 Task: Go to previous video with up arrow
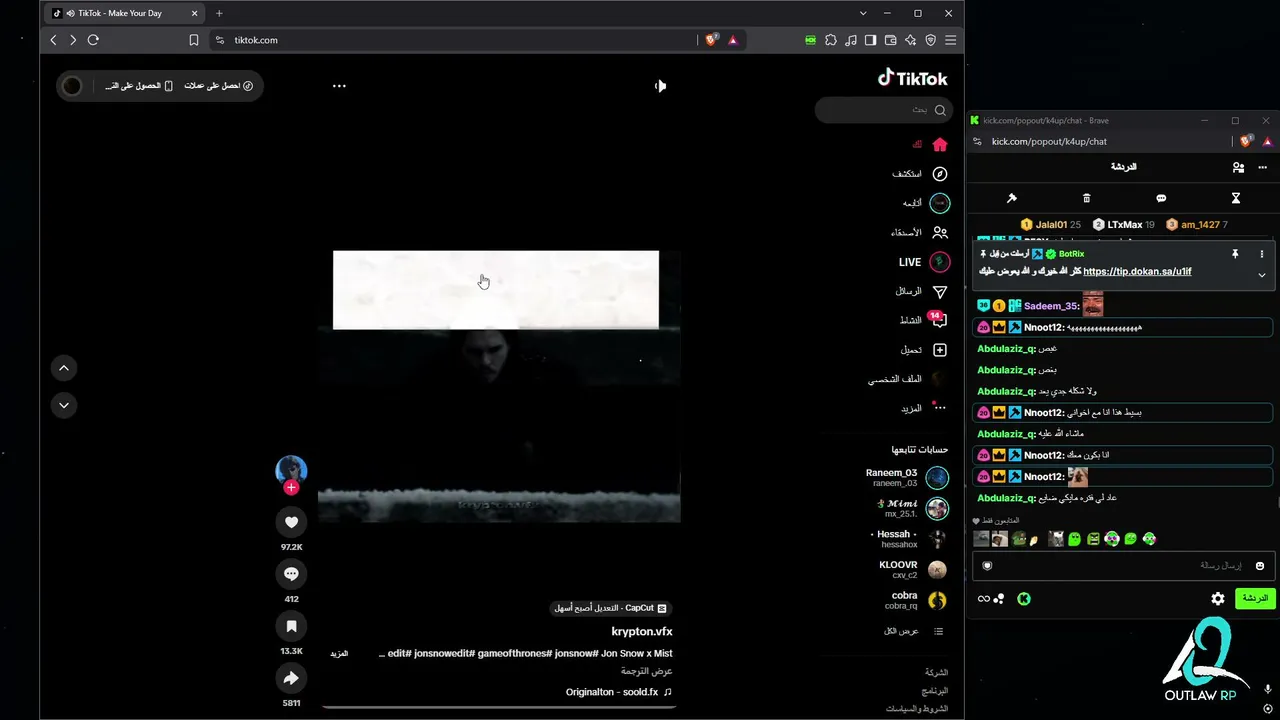[64, 368]
